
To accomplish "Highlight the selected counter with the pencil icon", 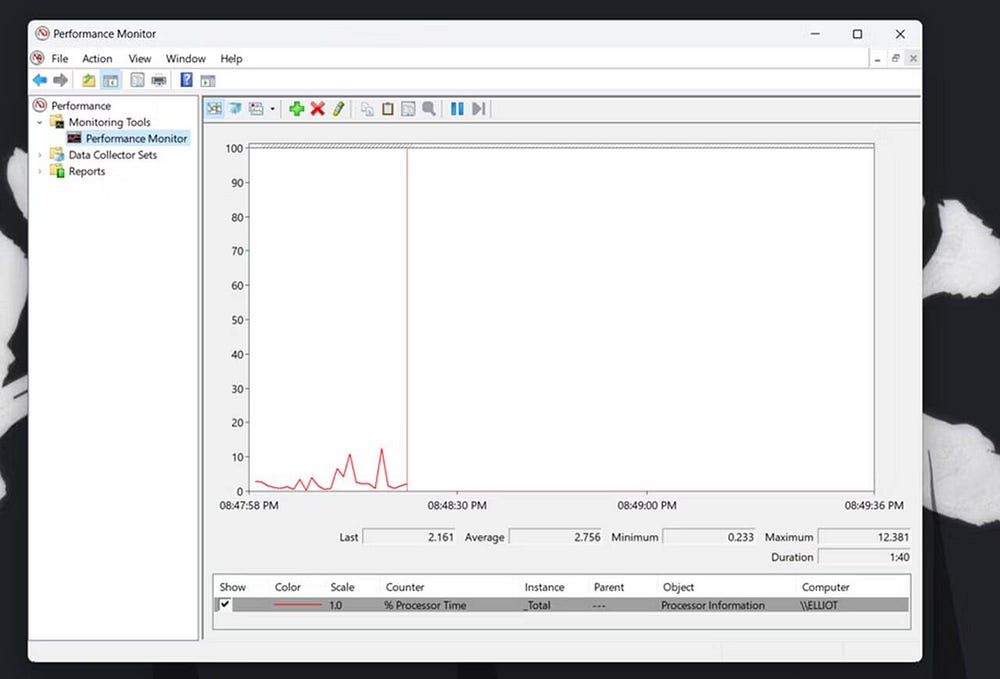I will [338, 109].
